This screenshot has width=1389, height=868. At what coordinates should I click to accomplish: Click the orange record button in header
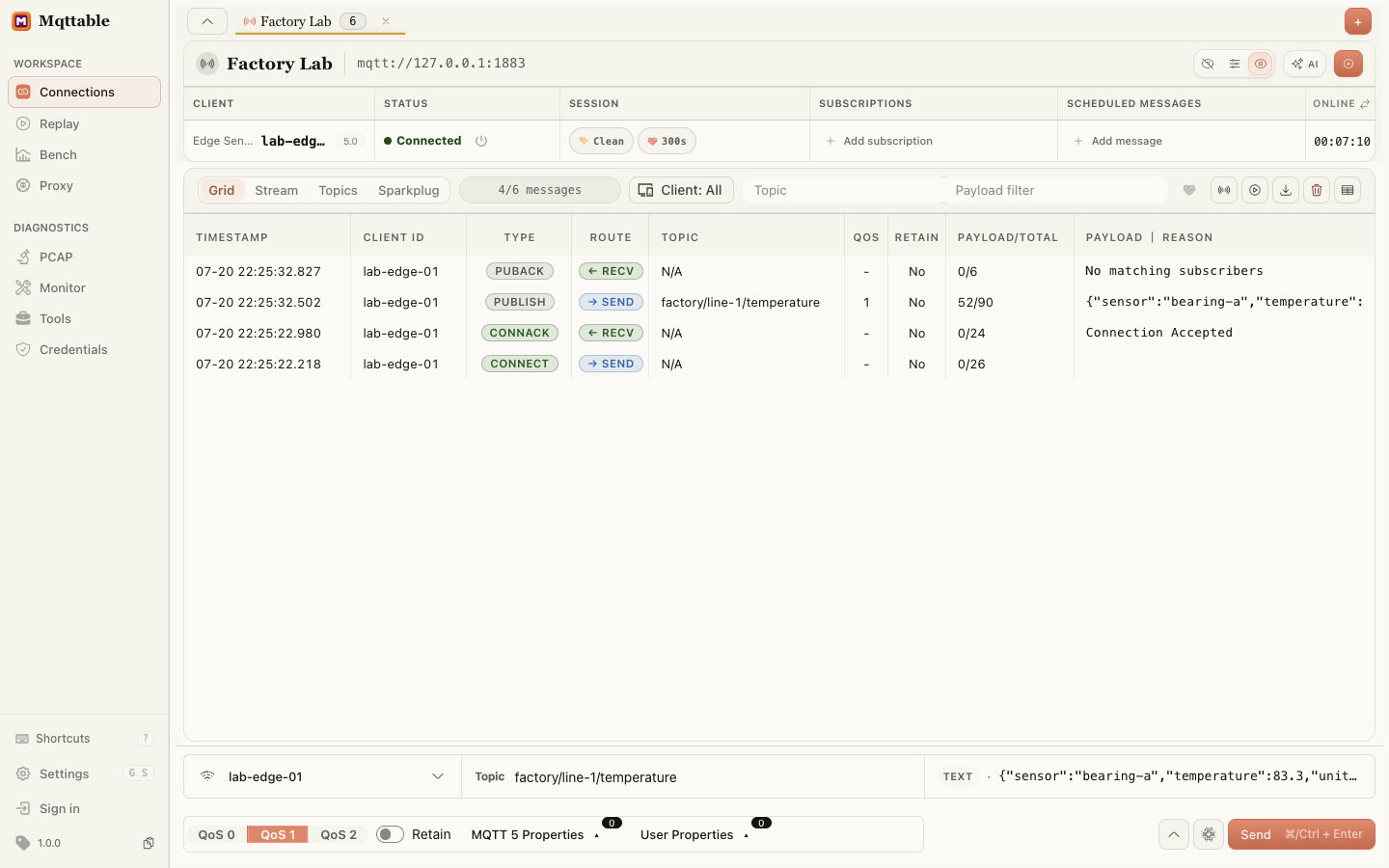tap(1348, 64)
